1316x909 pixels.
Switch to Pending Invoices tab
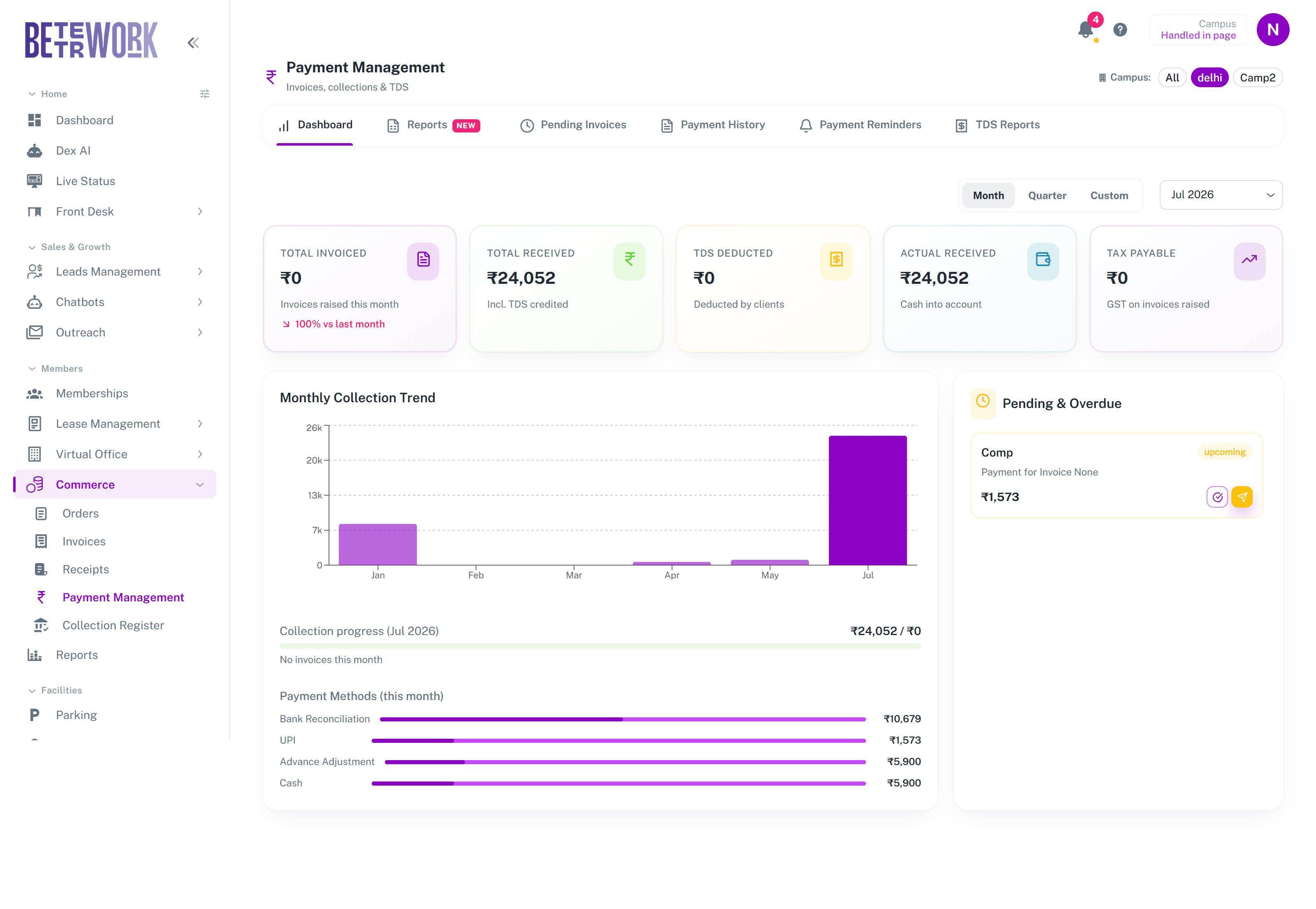click(573, 125)
